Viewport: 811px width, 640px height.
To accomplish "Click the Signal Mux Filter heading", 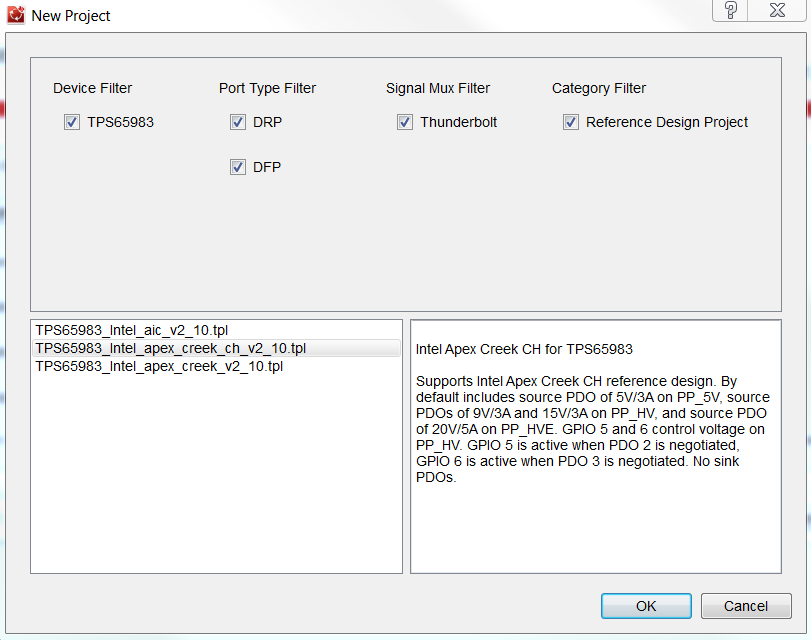I will (x=438, y=88).
